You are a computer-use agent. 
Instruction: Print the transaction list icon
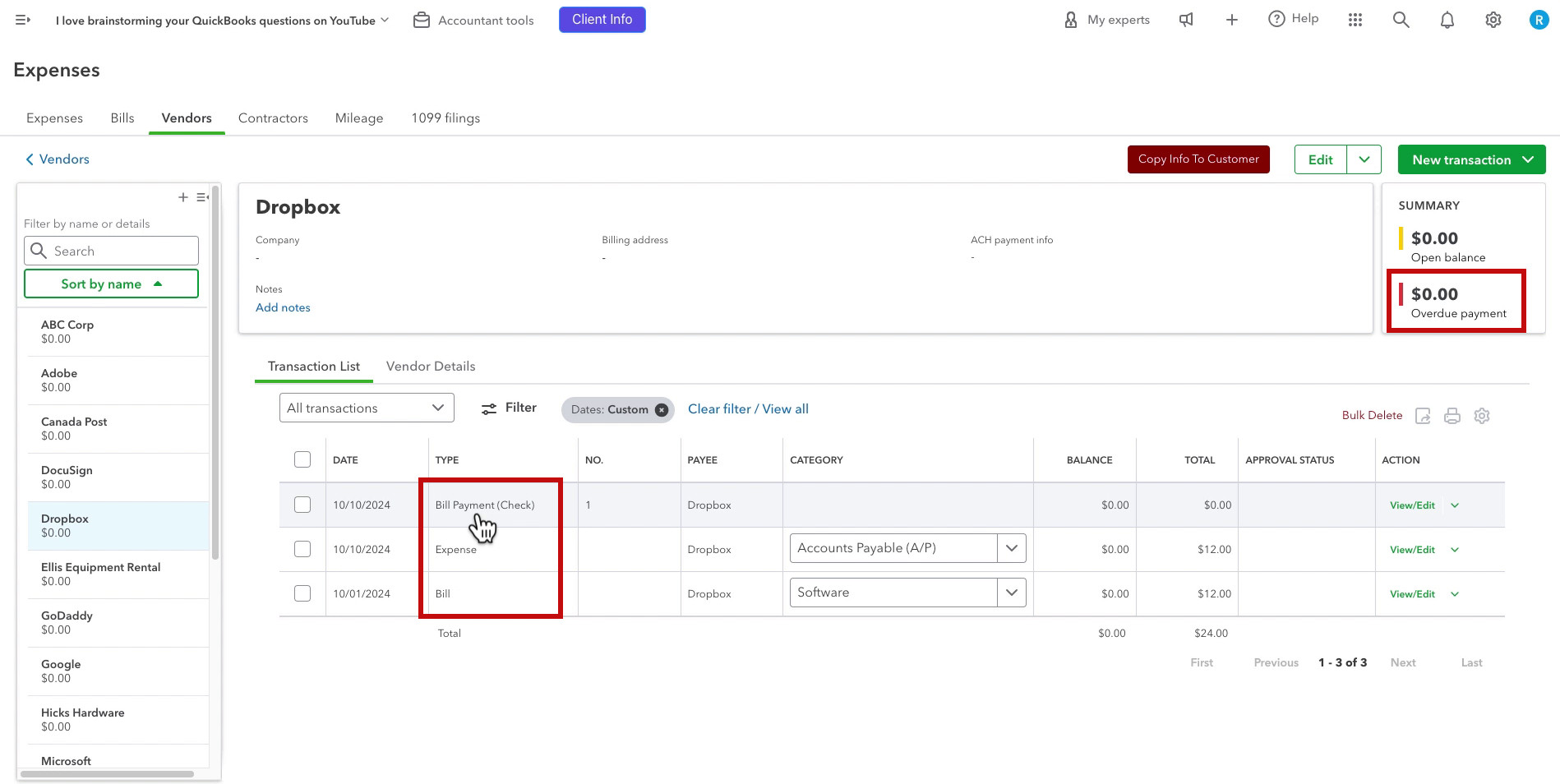(x=1452, y=416)
